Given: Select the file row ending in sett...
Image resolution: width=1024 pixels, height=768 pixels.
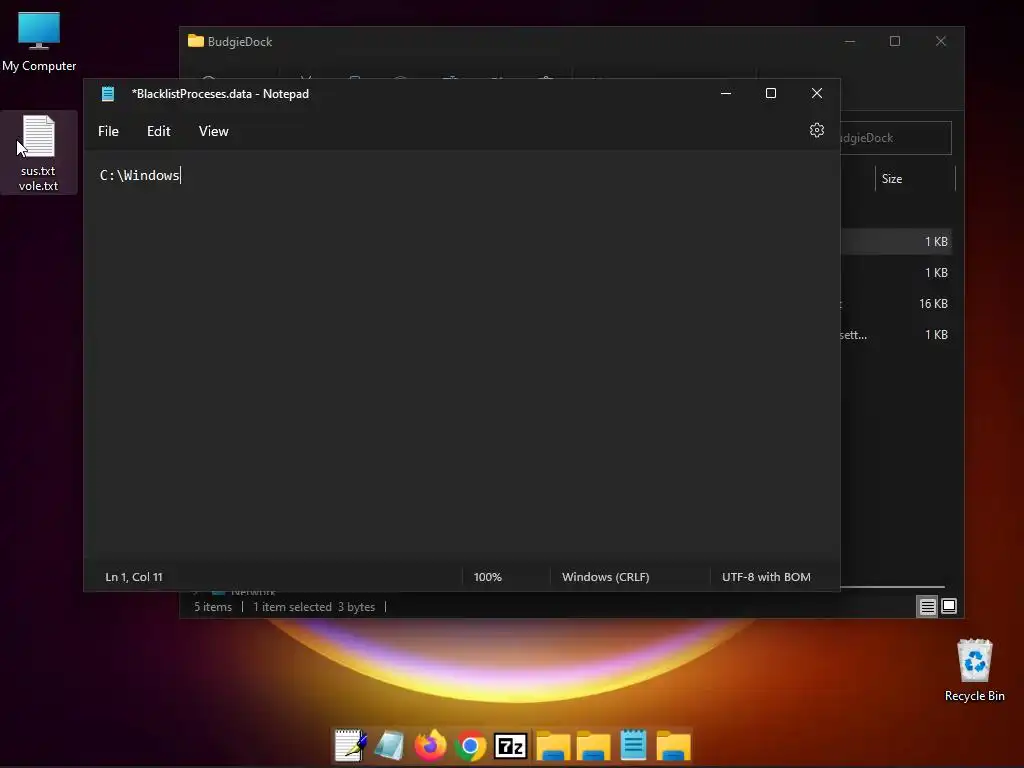Looking at the screenshot, I should 895,334.
